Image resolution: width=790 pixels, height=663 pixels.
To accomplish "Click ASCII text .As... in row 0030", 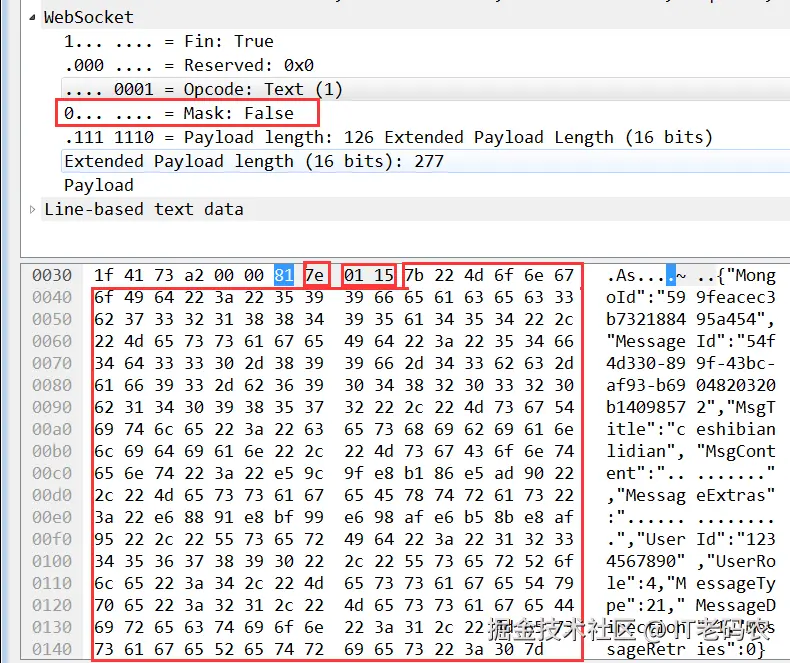I will point(636,275).
